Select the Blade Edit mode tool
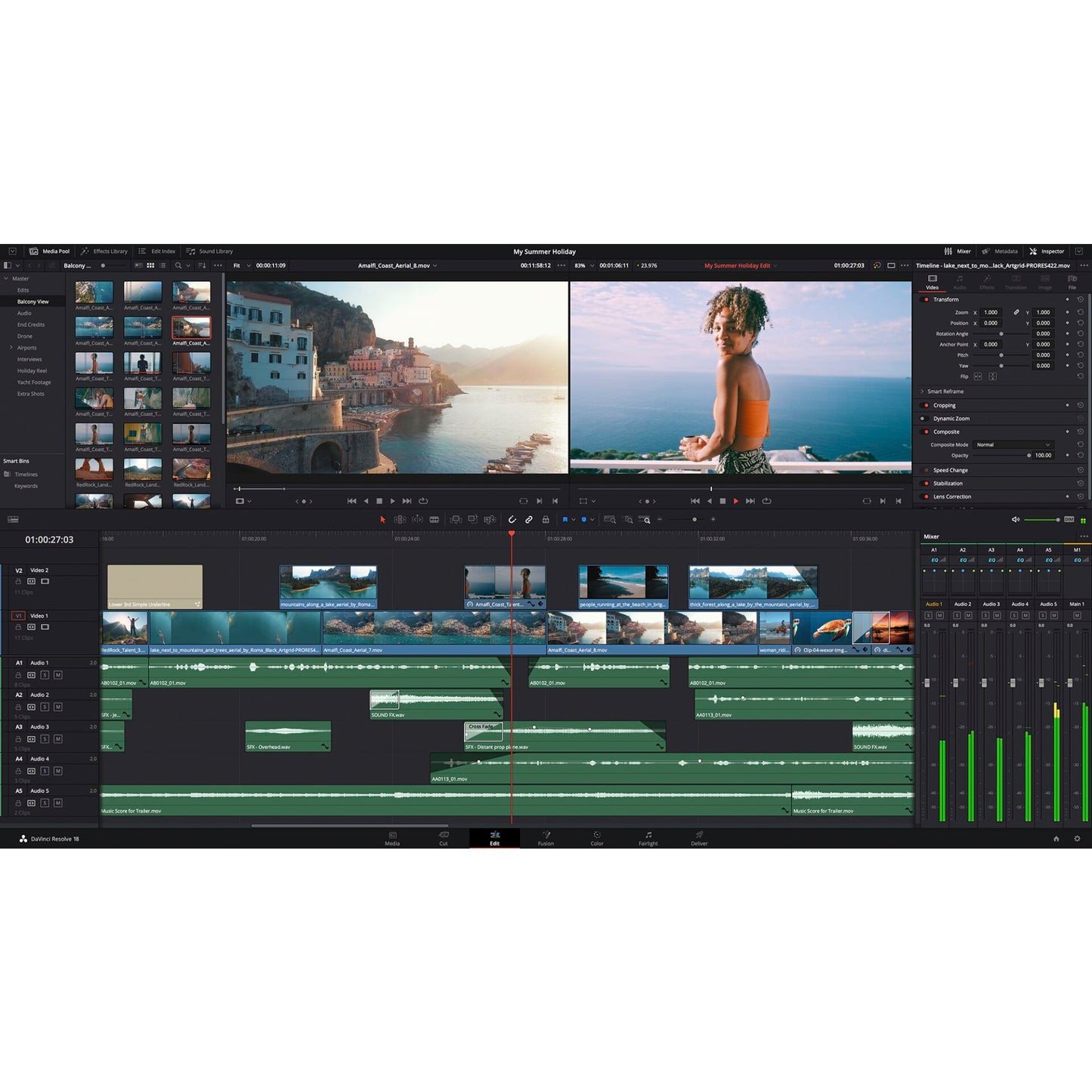 [435, 519]
